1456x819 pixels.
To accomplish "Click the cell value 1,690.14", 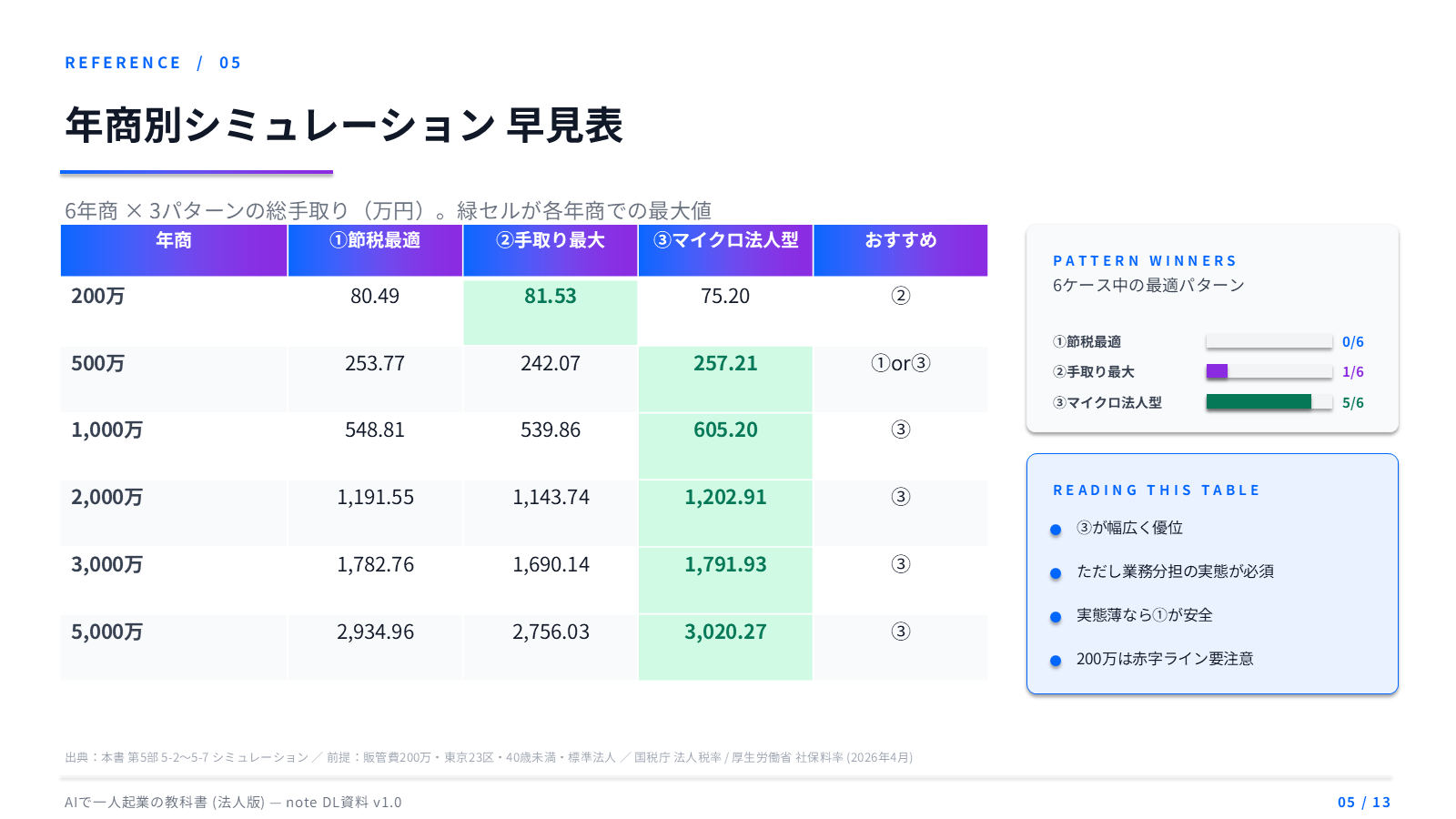I will 551,565.
